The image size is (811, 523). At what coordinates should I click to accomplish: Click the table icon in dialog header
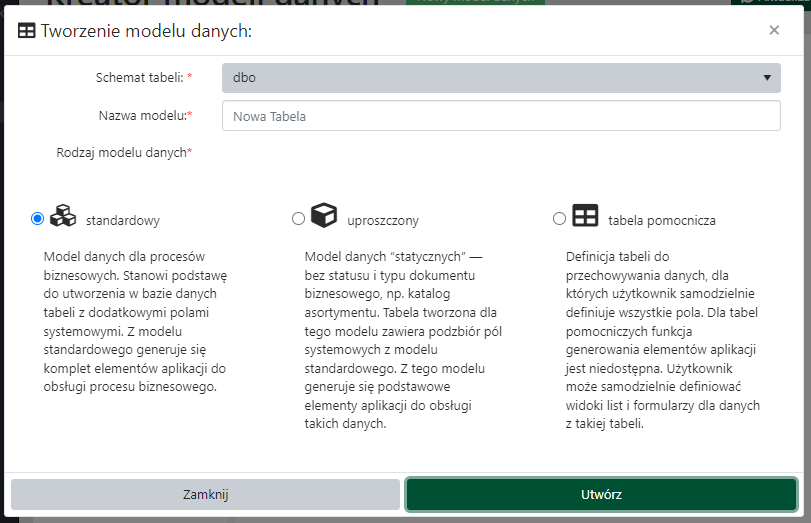(26, 31)
